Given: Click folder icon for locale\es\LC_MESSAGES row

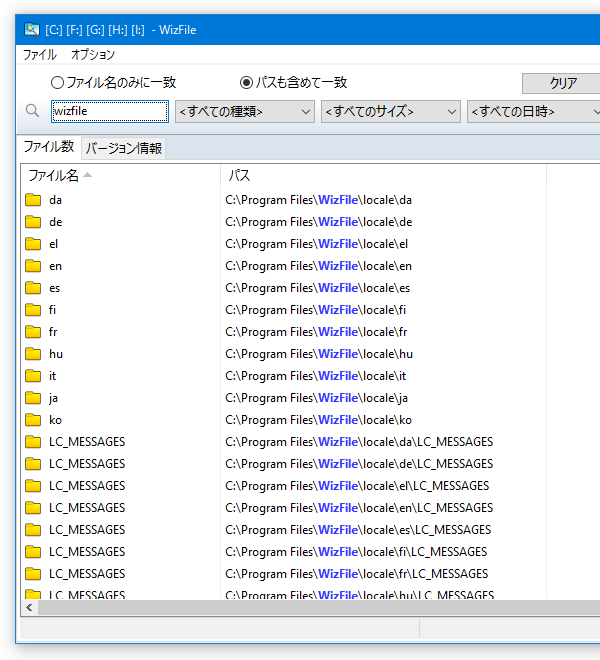Looking at the screenshot, I should click(x=33, y=530).
